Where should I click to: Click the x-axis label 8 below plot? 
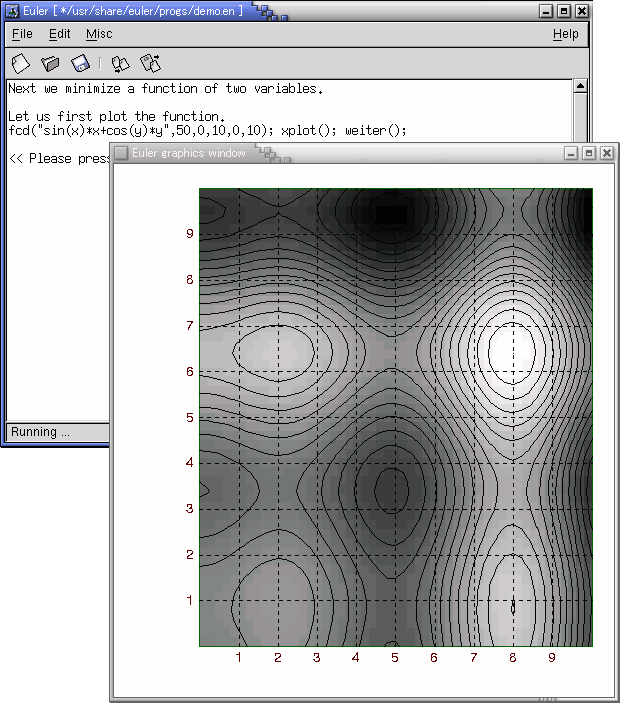click(512, 658)
